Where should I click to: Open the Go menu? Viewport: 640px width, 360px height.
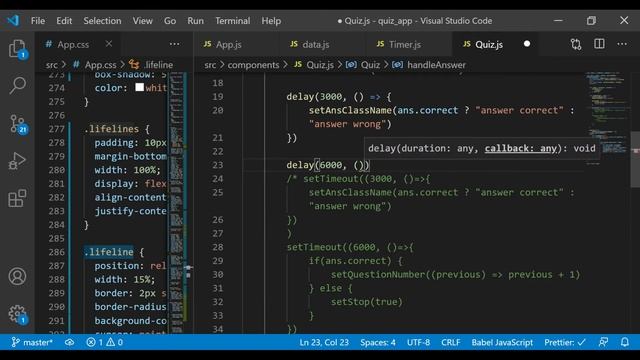tap(170, 21)
